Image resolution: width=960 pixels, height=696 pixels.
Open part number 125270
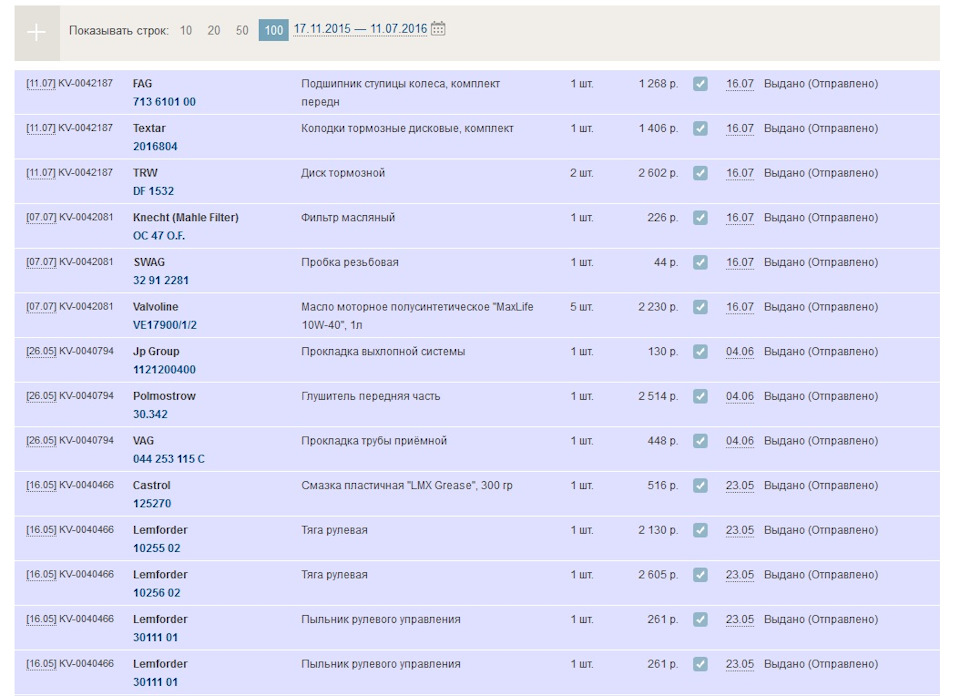(x=152, y=504)
